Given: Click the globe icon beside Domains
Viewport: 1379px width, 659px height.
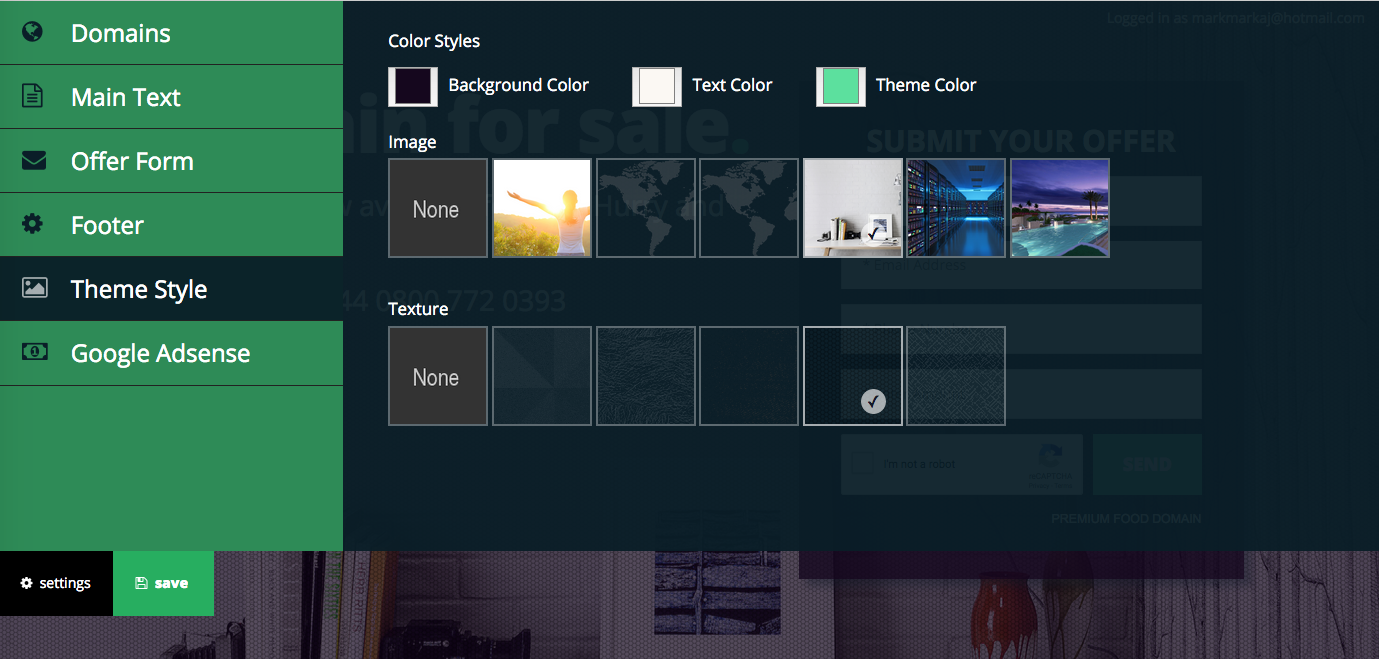Looking at the screenshot, I should (33, 32).
